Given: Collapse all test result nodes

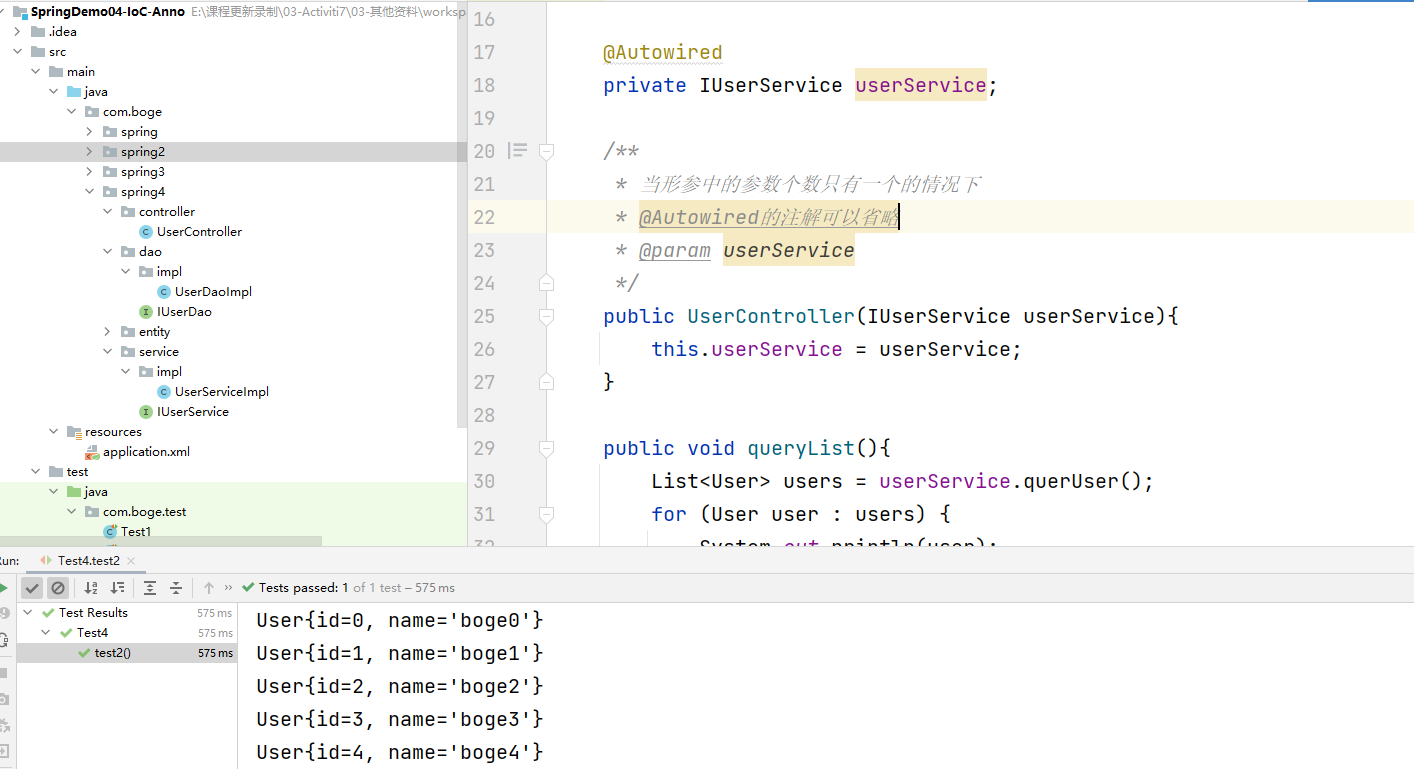Looking at the screenshot, I should (176, 588).
